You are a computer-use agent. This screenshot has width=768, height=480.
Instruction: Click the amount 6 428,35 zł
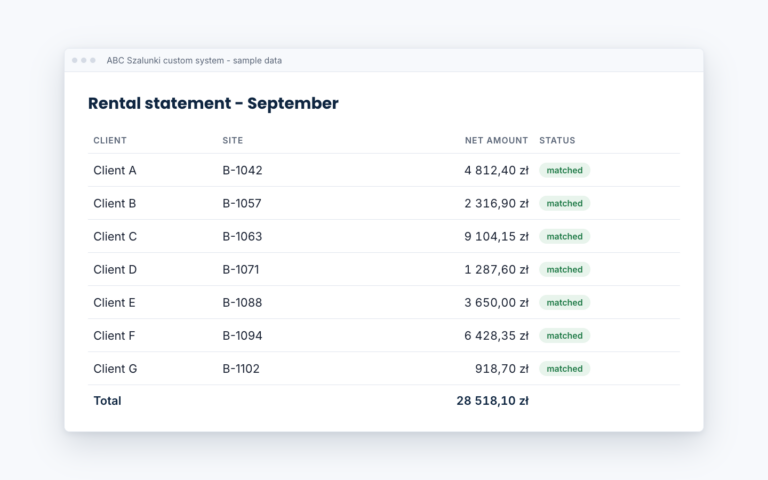tap(497, 336)
